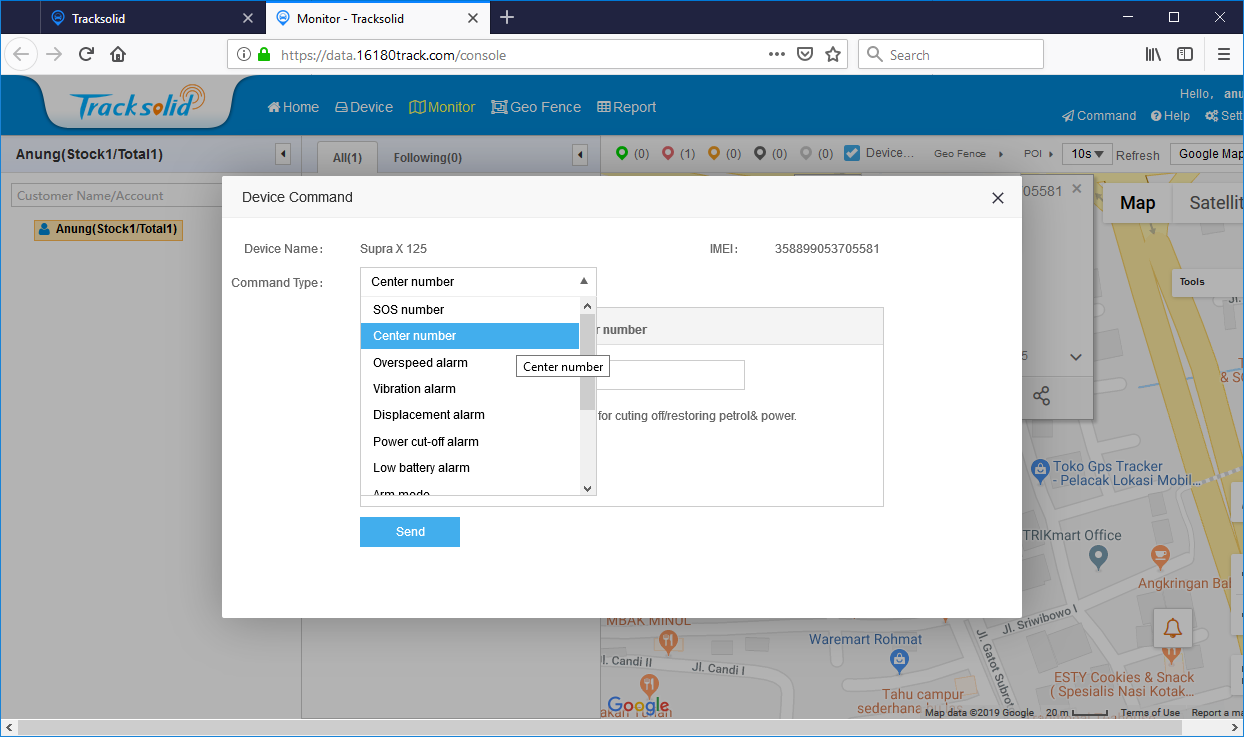
Task: Switch to the Satellite map tab
Action: coord(1212,202)
